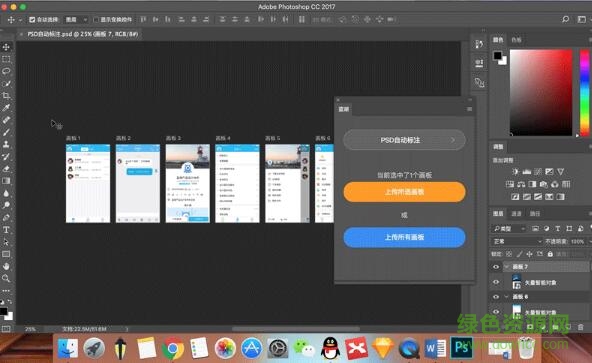Open the Move tool preset picker arrow
This screenshot has width=592, height=363.
click(x=20, y=20)
